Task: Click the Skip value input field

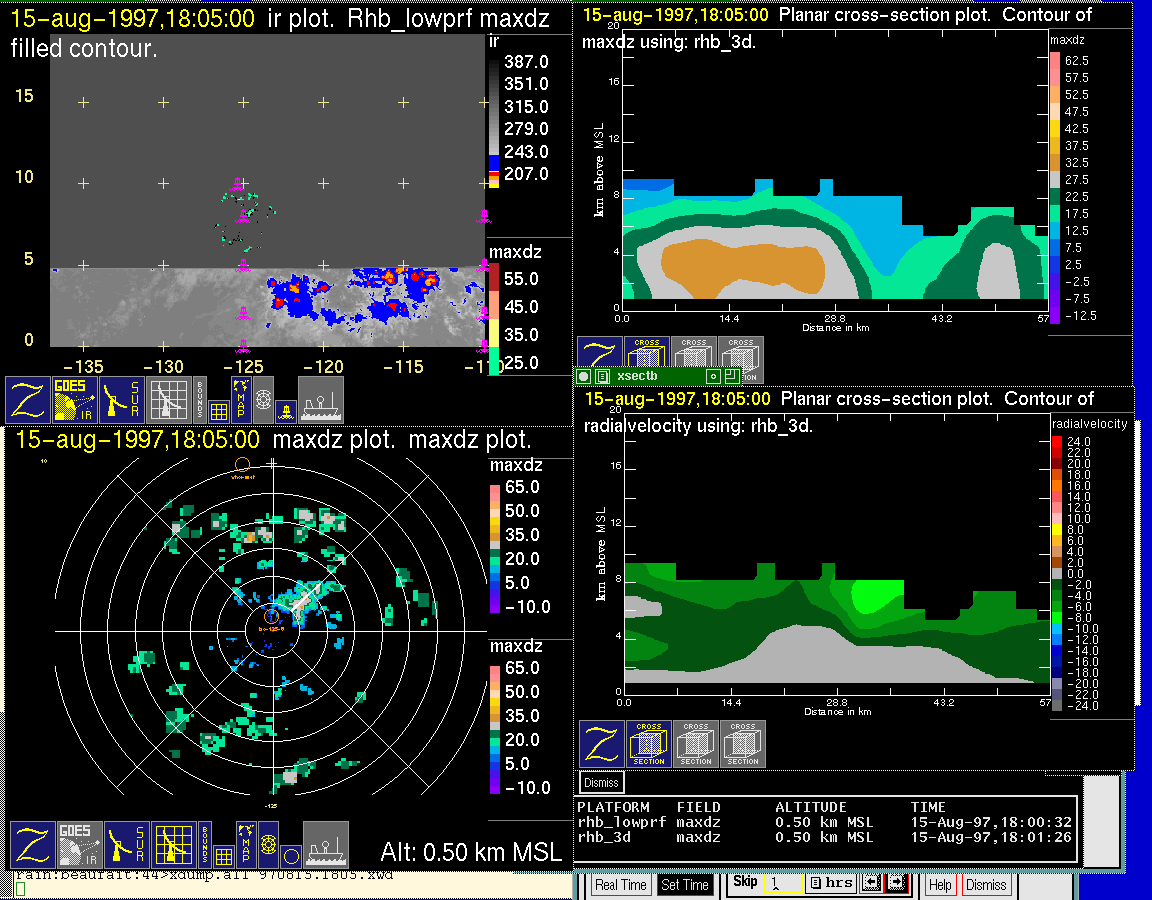Action: (x=782, y=884)
